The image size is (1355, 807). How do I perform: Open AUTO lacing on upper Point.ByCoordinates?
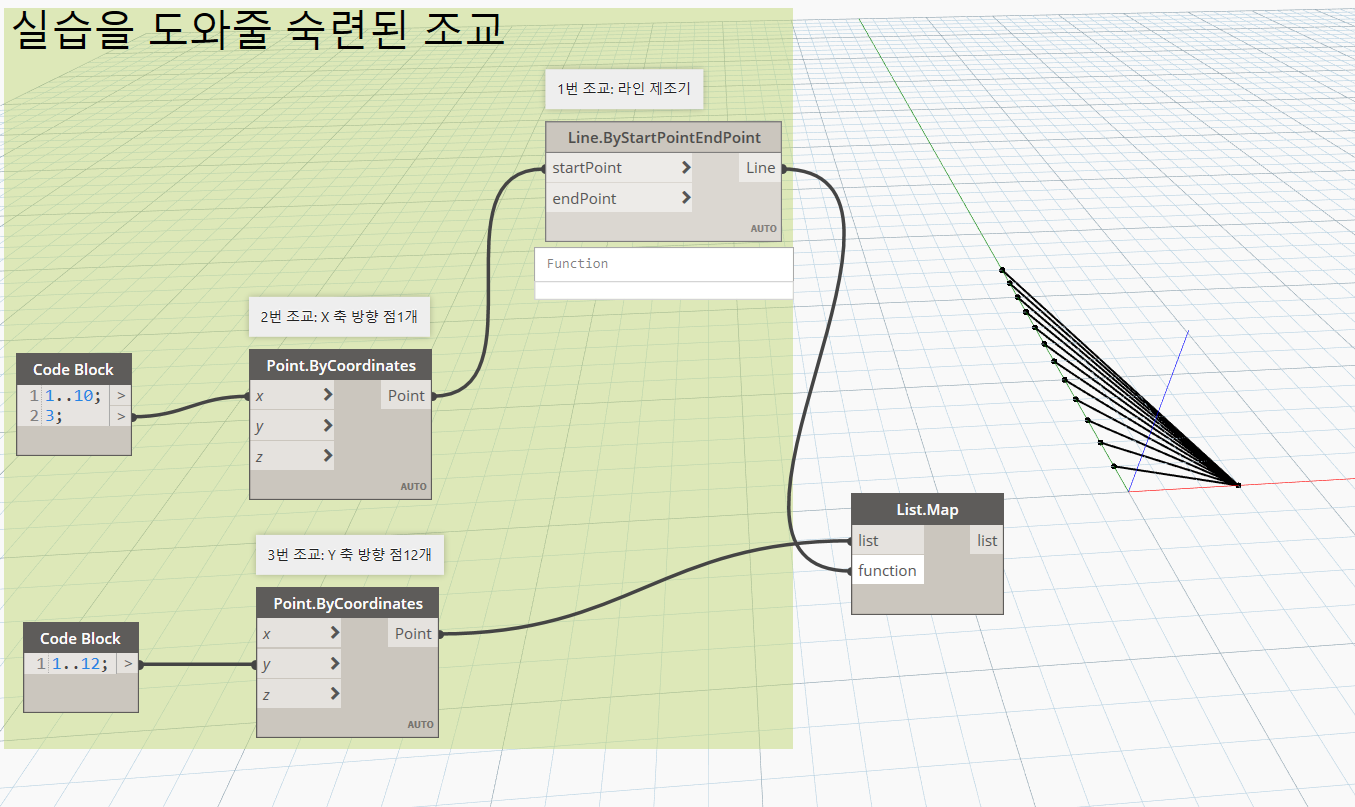413,487
